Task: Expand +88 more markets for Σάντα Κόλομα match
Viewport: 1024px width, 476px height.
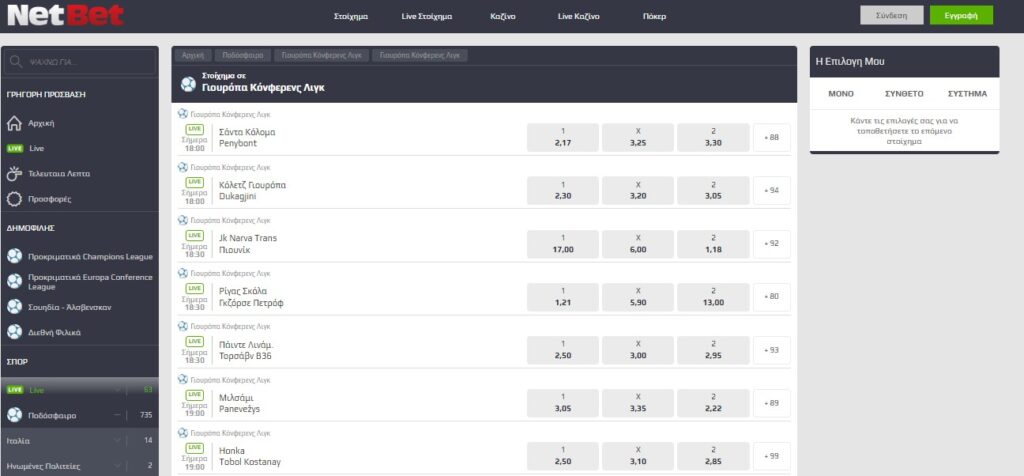Action: tap(771, 137)
